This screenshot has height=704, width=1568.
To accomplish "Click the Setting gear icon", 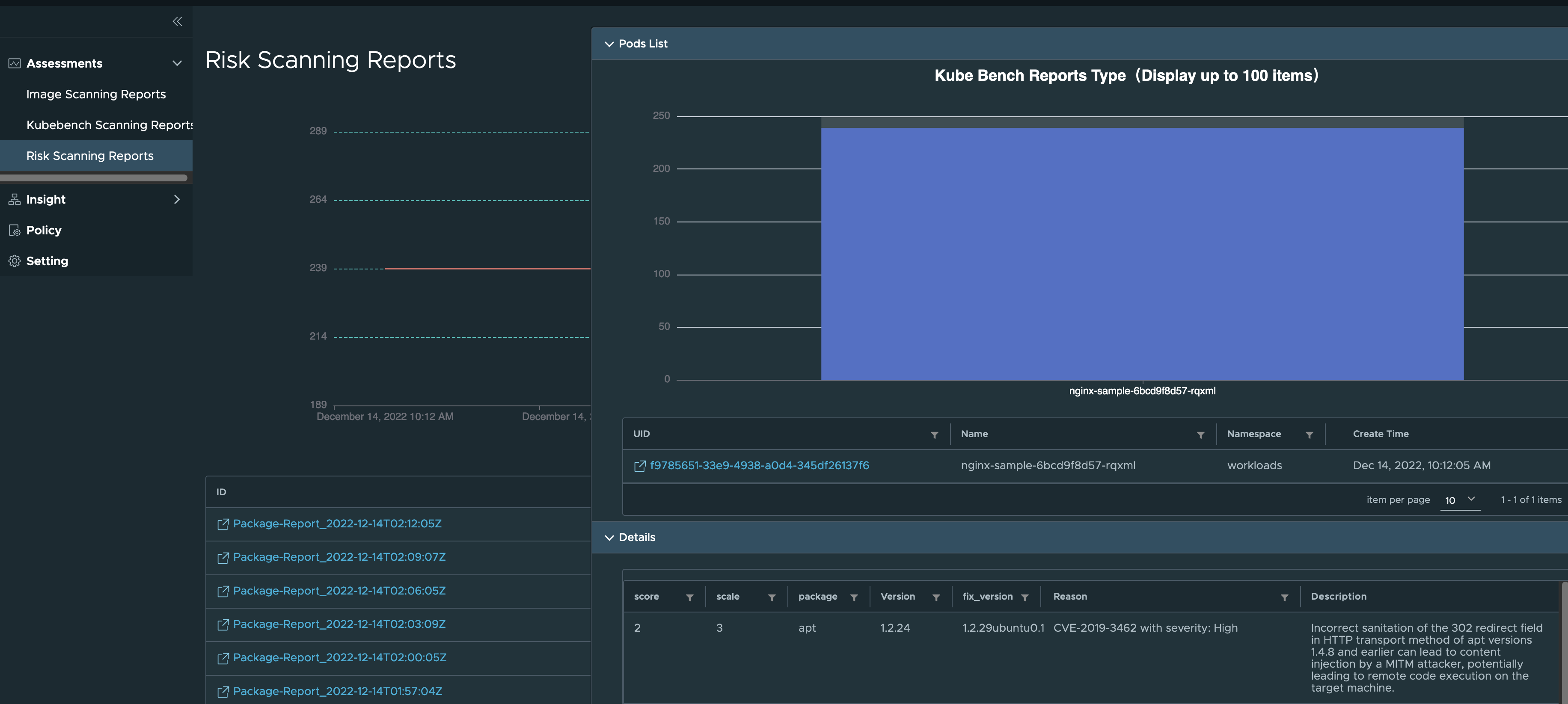I will pyautogui.click(x=14, y=260).
